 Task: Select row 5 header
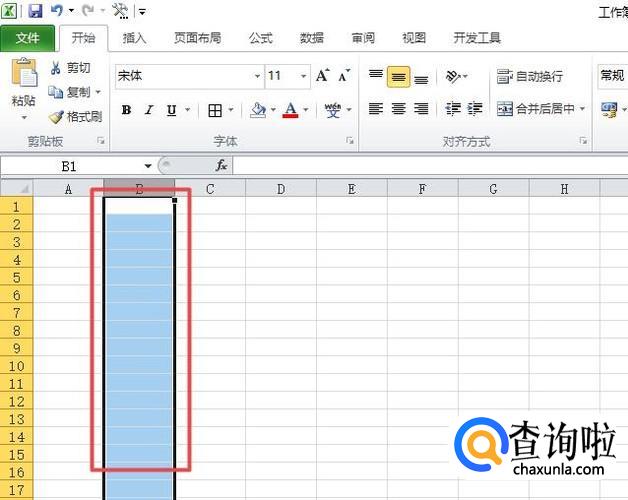click(16, 277)
